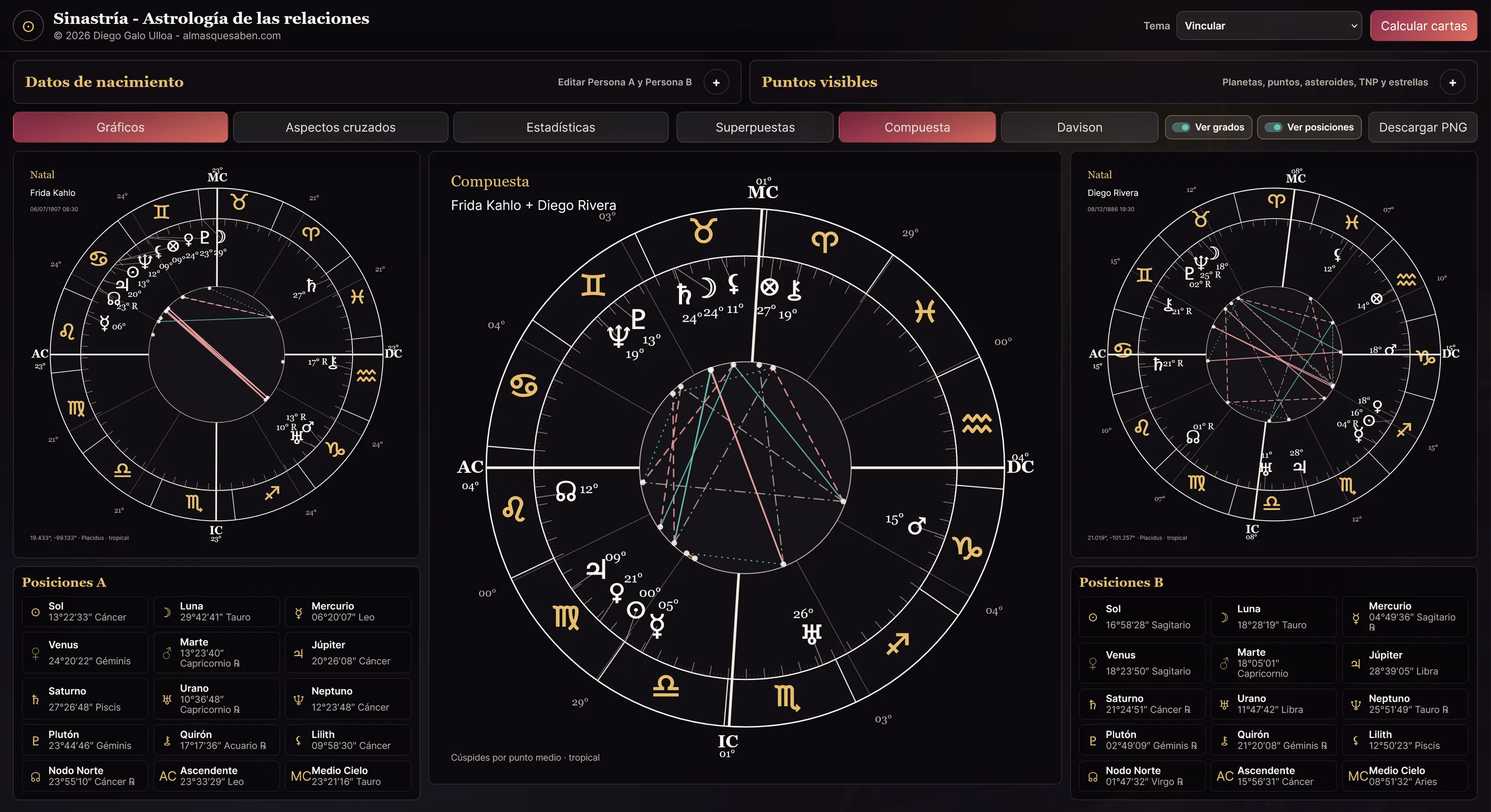Open the Tema dropdown set to Vincular
The image size is (1491, 812).
[1269, 26]
